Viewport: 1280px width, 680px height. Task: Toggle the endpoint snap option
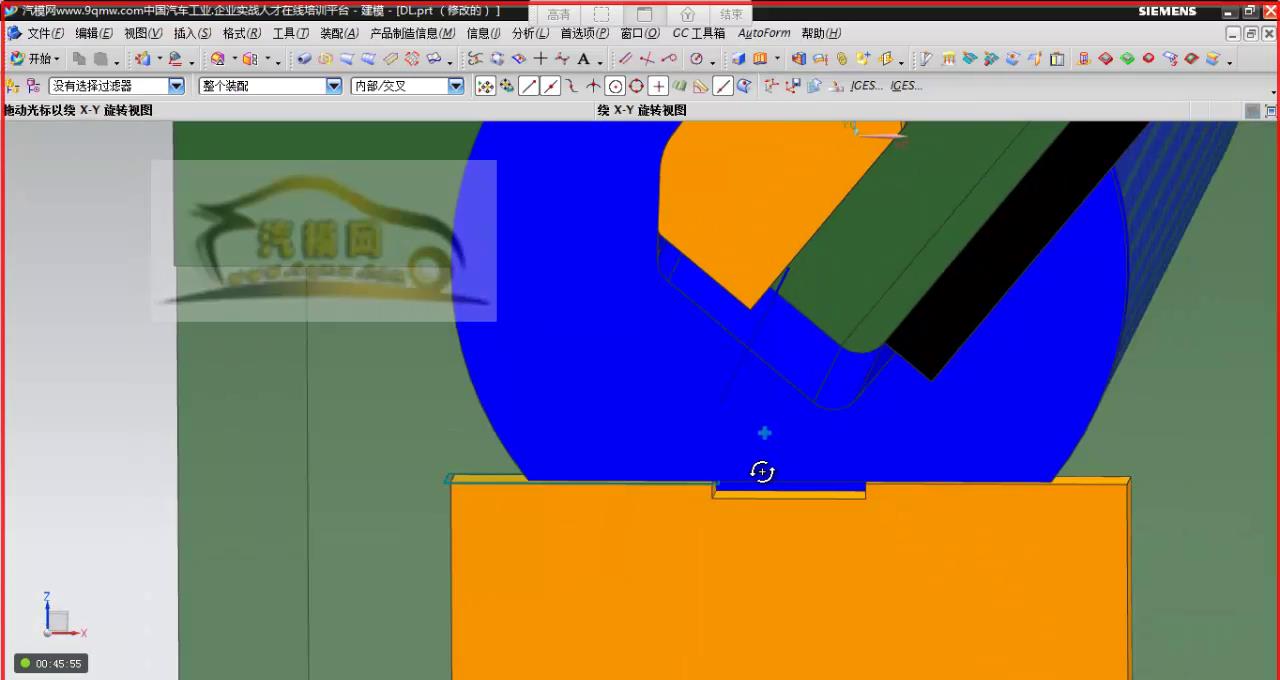click(528, 86)
